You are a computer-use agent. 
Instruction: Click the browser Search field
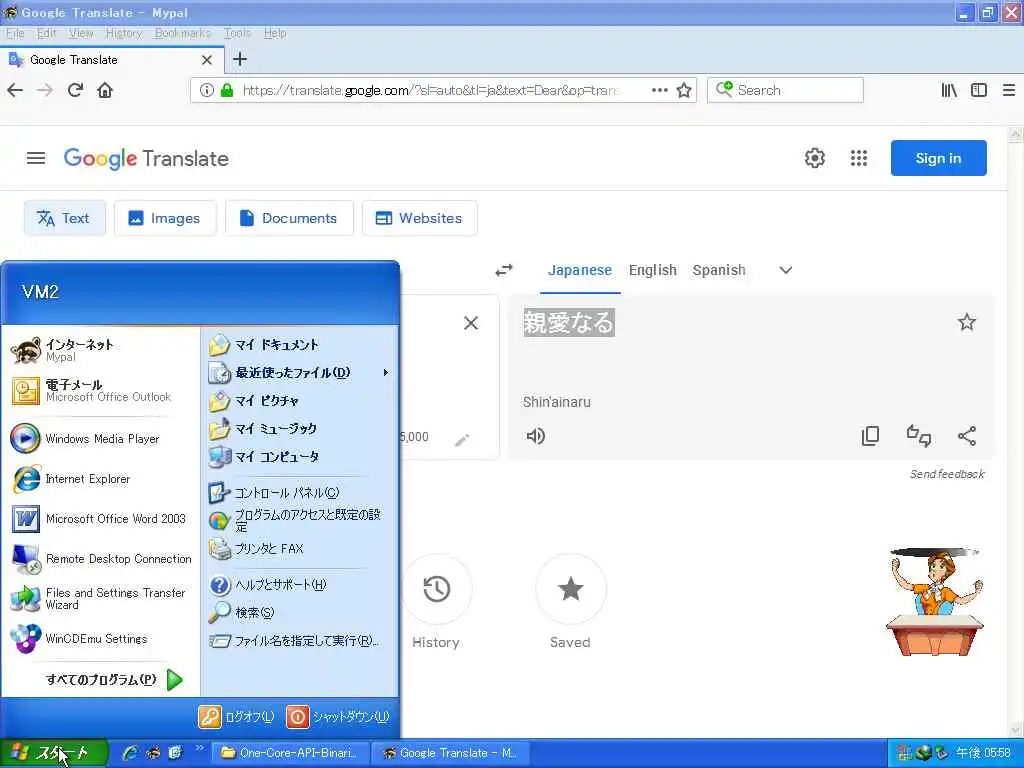pyautogui.click(x=786, y=90)
